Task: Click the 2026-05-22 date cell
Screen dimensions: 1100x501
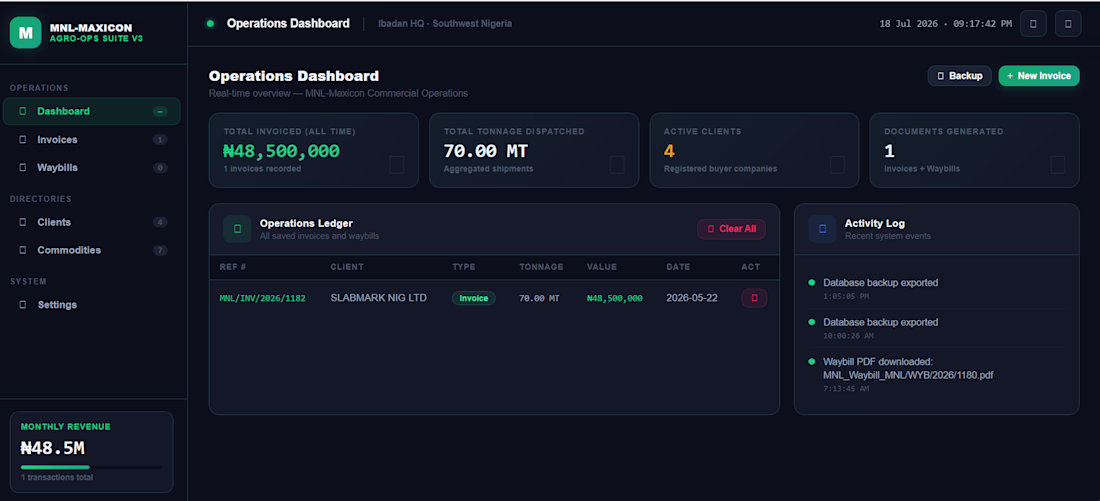Action: [x=692, y=298]
